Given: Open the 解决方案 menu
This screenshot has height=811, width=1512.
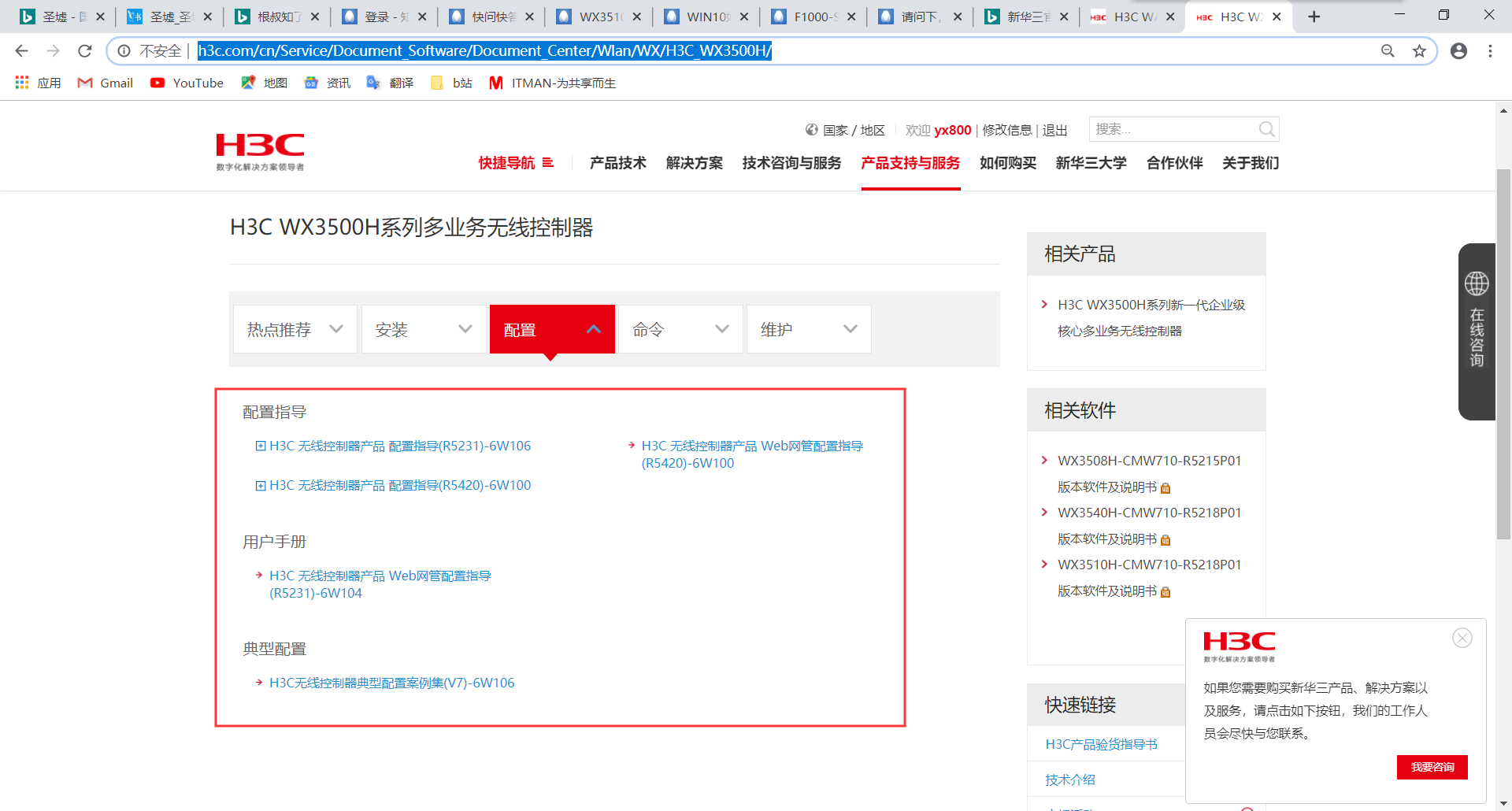Looking at the screenshot, I should [x=695, y=163].
